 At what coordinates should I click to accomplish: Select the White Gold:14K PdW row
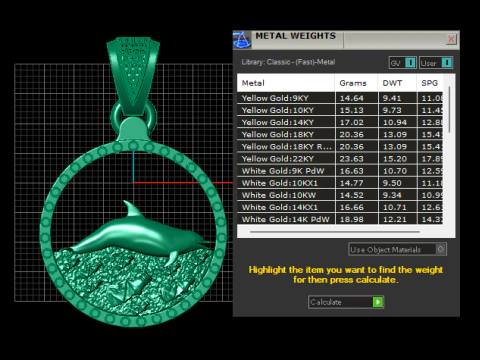pyautogui.click(x=340, y=219)
